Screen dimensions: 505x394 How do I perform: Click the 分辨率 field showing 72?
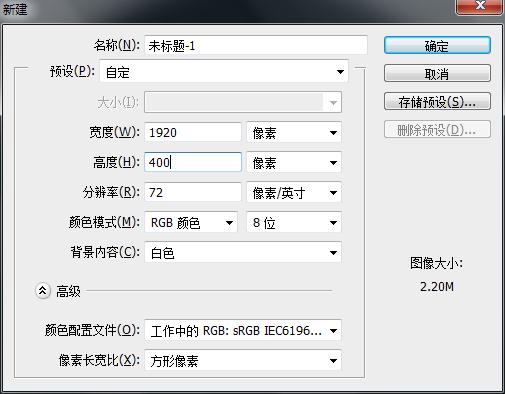click(193, 192)
